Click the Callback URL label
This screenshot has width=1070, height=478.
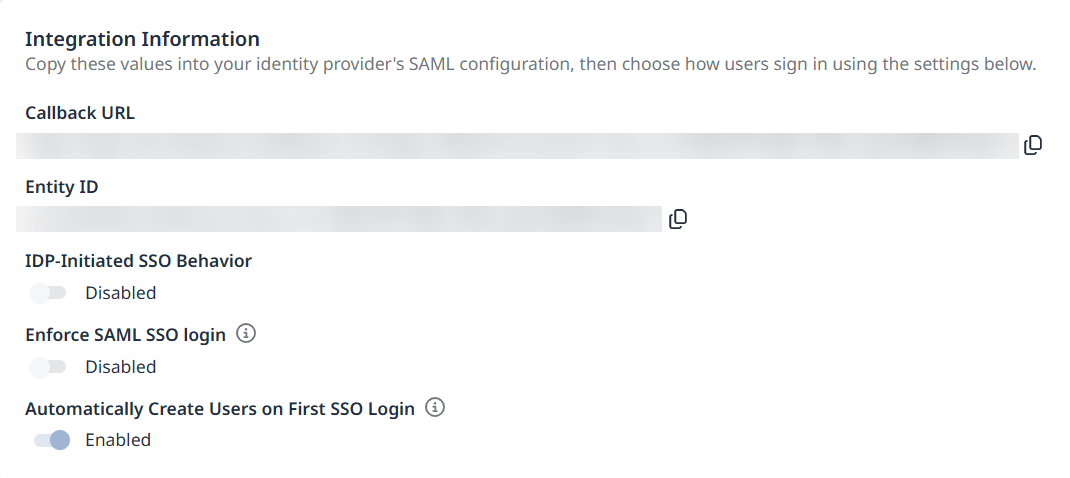[x=80, y=113]
